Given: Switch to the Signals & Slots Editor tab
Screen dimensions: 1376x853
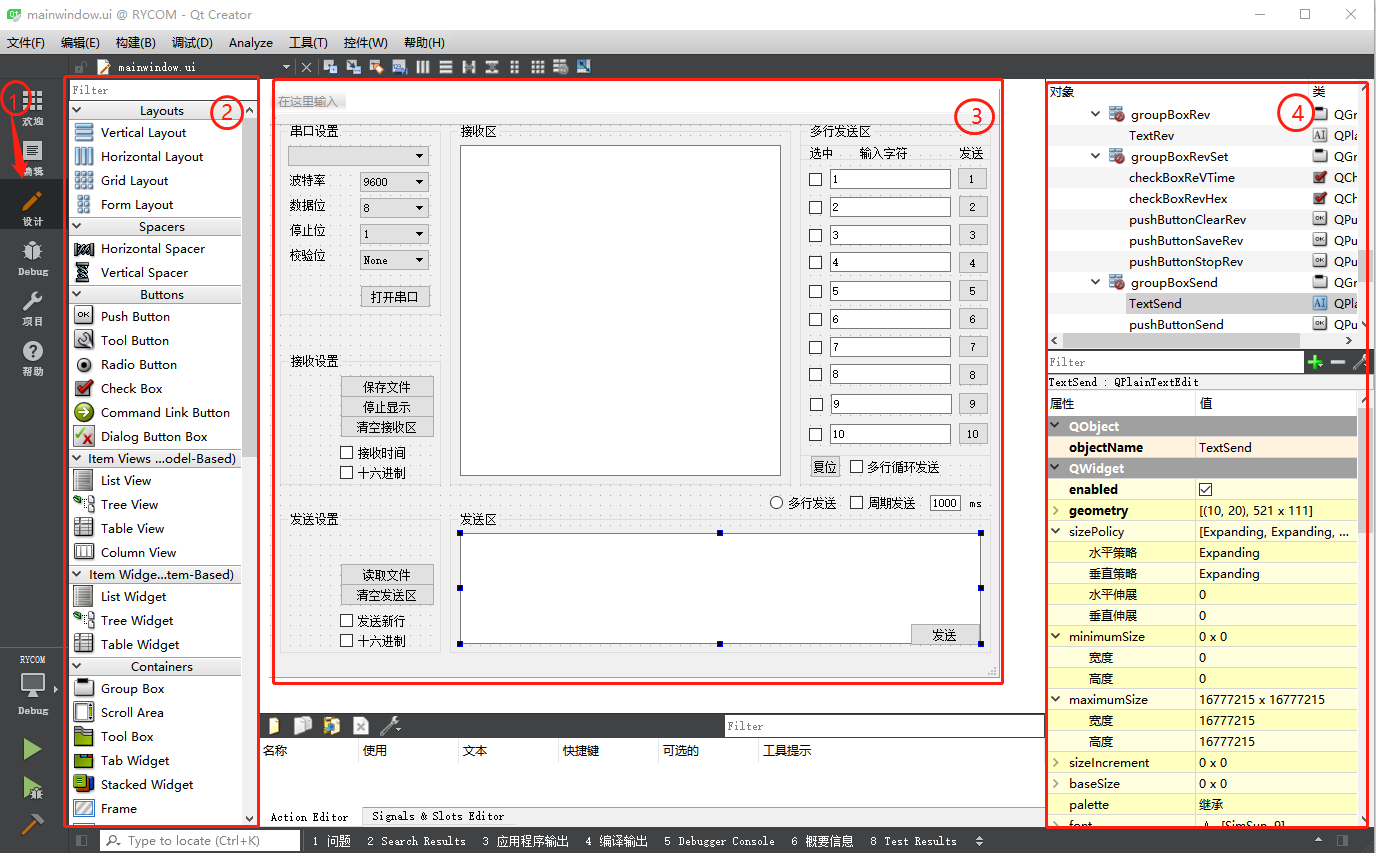Looking at the screenshot, I should click(x=437, y=816).
